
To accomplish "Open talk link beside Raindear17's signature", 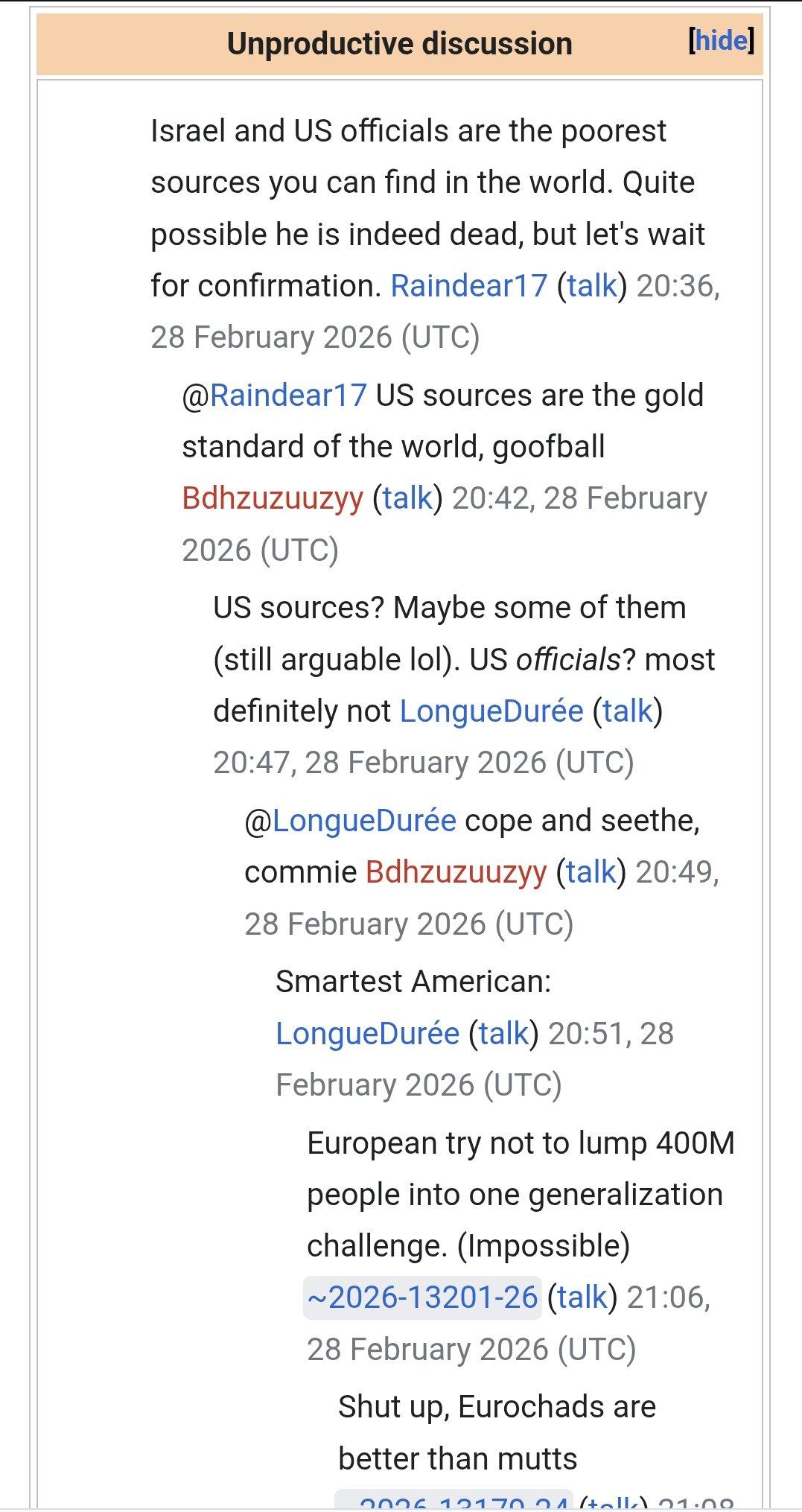I will click(x=592, y=286).
